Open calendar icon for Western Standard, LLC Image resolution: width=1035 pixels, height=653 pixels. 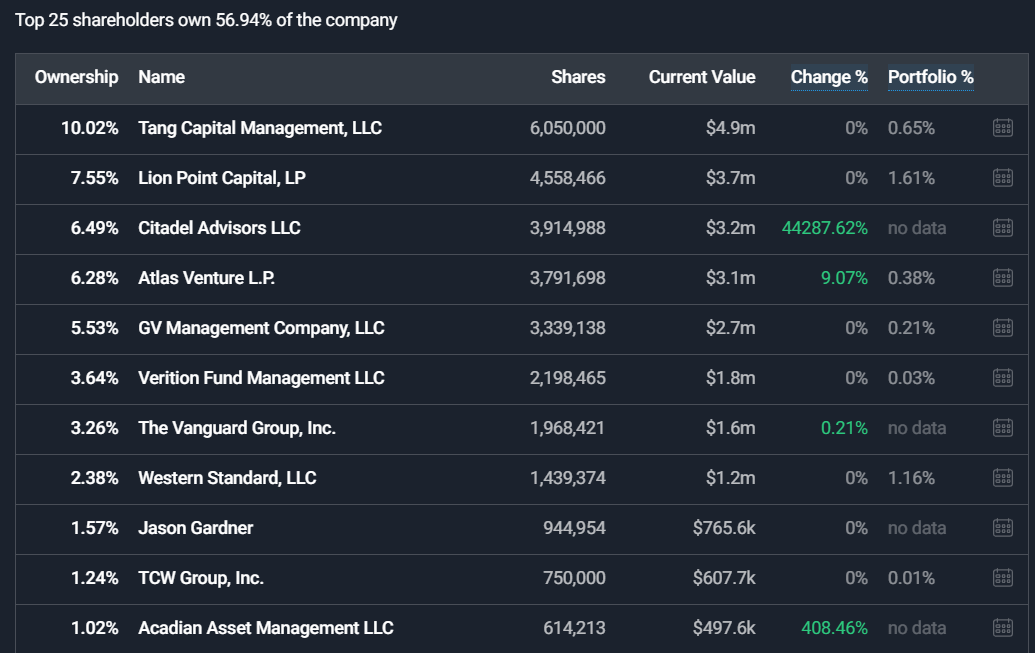click(1003, 477)
